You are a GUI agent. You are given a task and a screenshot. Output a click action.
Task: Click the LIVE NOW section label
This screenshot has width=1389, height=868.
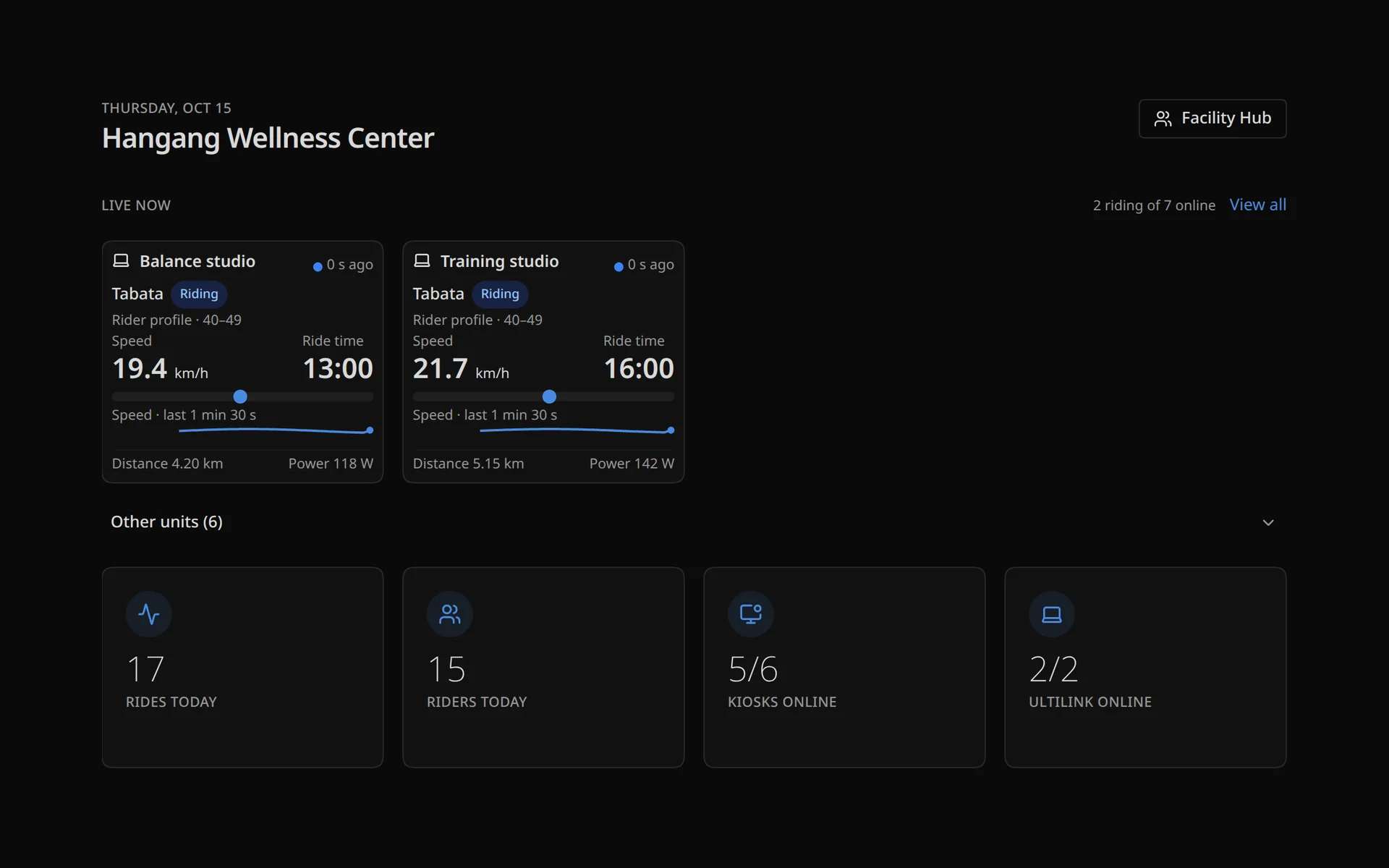(136, 205)
